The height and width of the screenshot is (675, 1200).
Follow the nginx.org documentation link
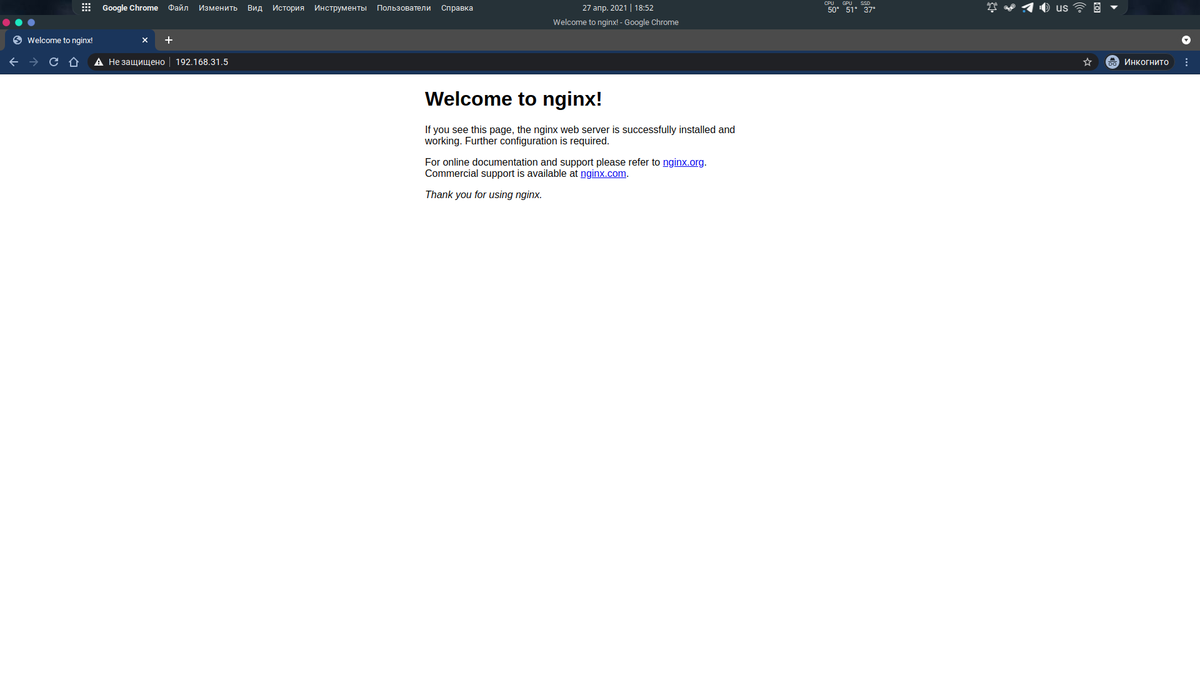[x=683, y=161]
